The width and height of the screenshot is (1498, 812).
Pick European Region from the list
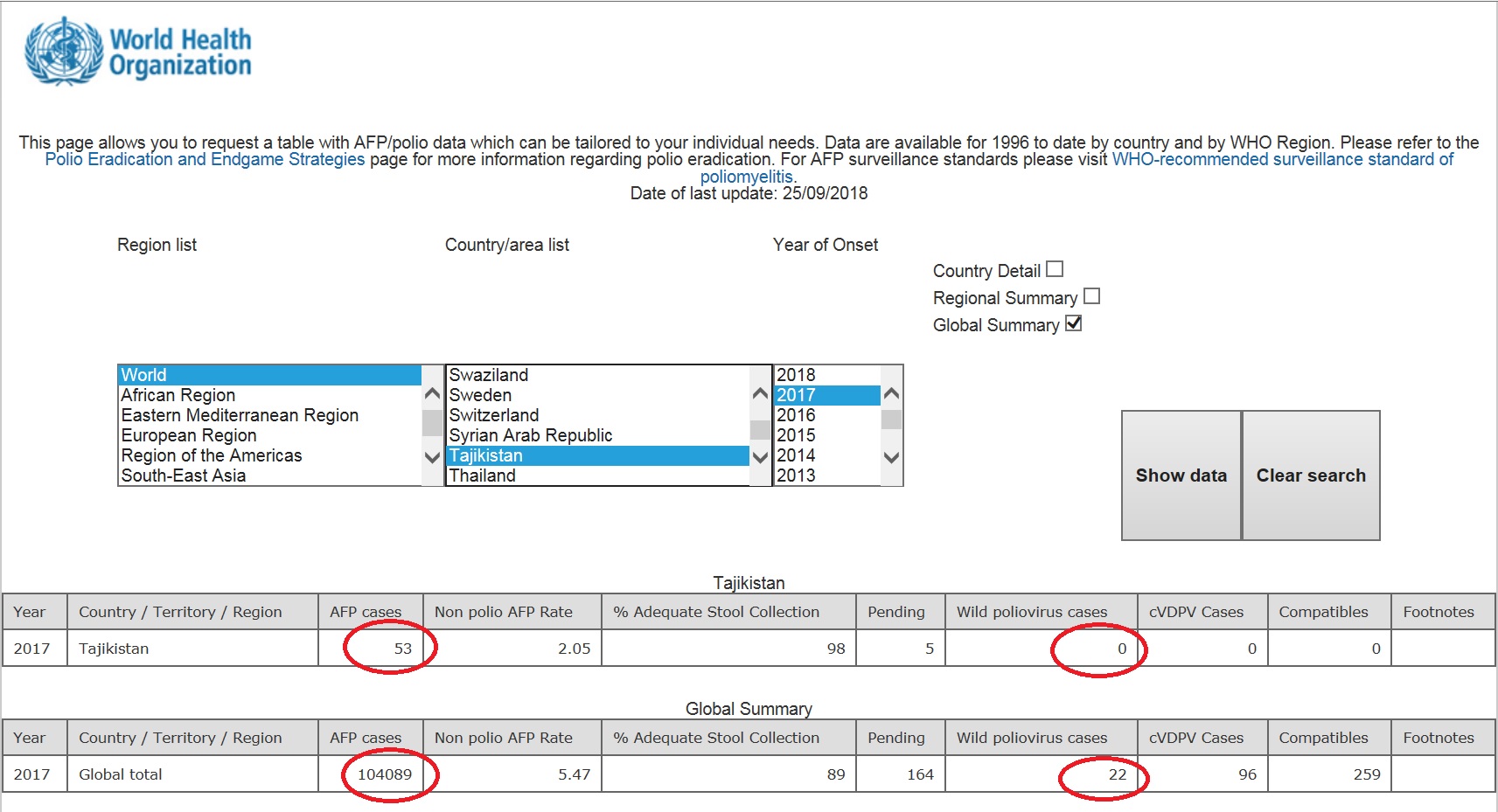[x=269, y=435]
